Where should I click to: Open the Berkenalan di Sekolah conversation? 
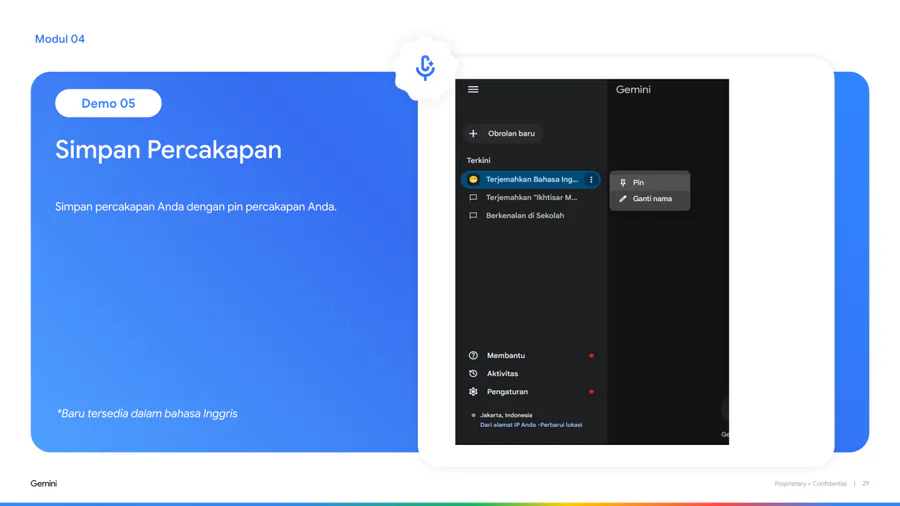click(x=524, y=216)
